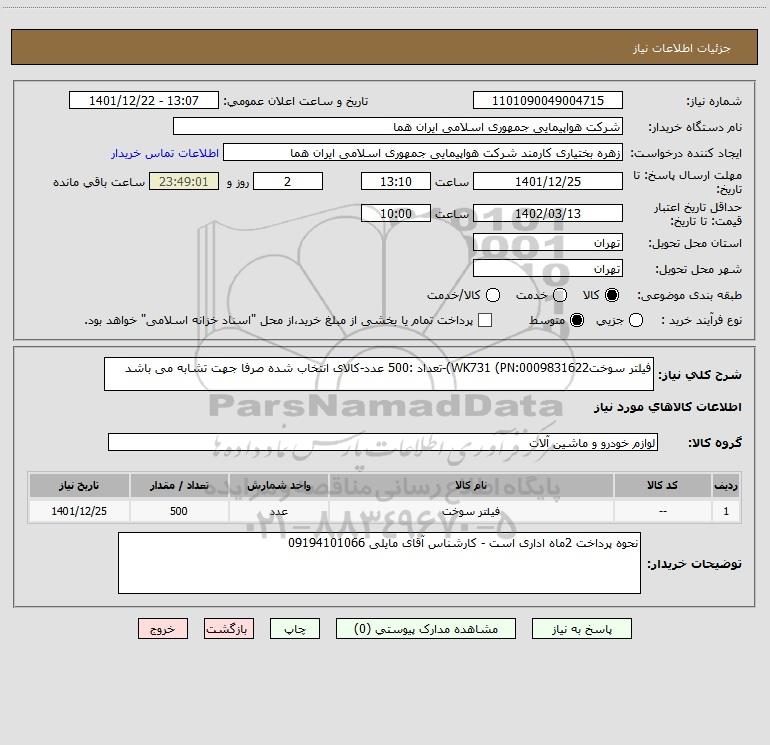Click the general description text box WK731

(x=379, y=374)
